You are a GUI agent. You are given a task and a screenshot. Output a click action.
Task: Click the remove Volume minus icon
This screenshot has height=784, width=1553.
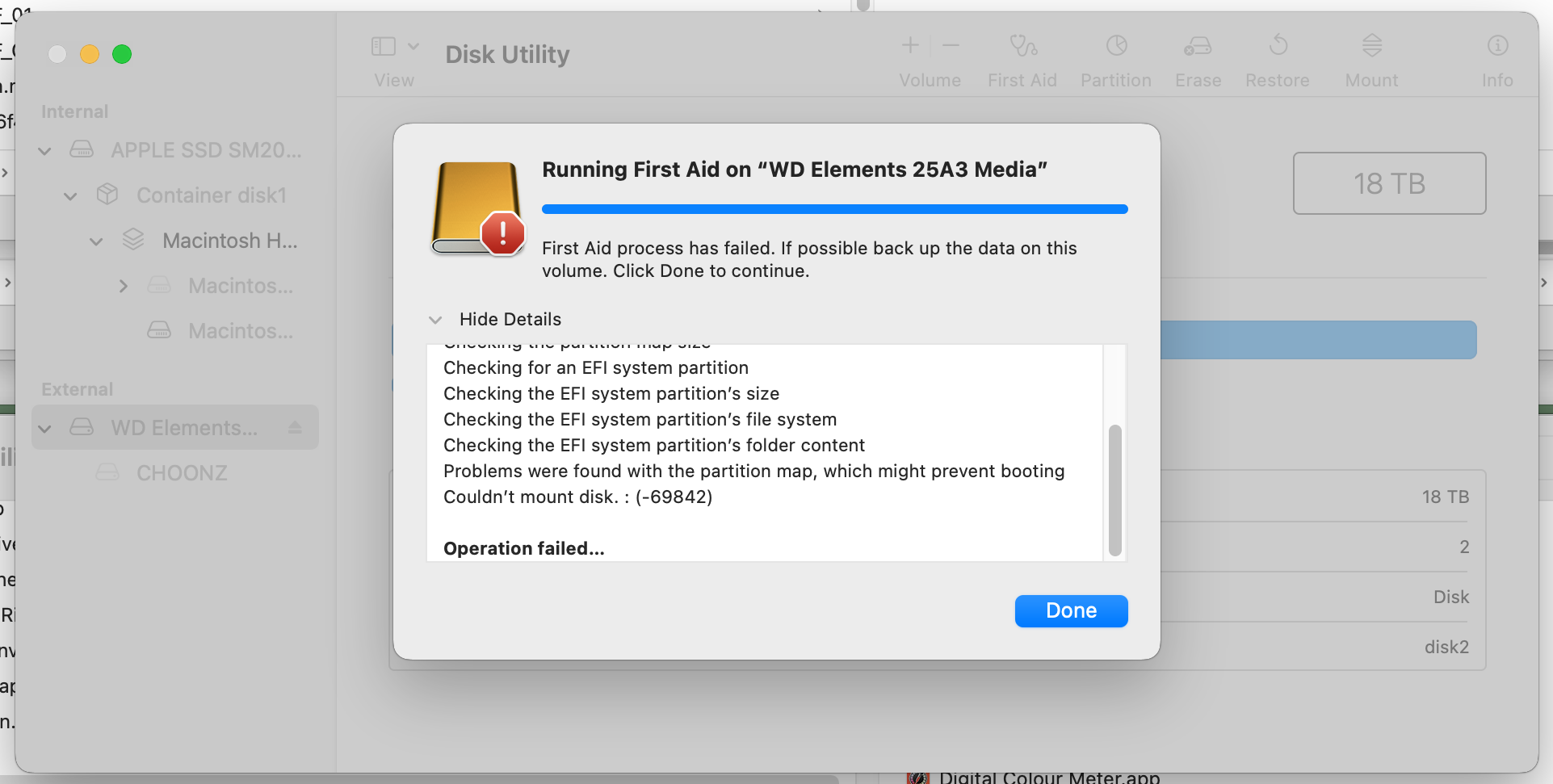click(x=951, y=46)
